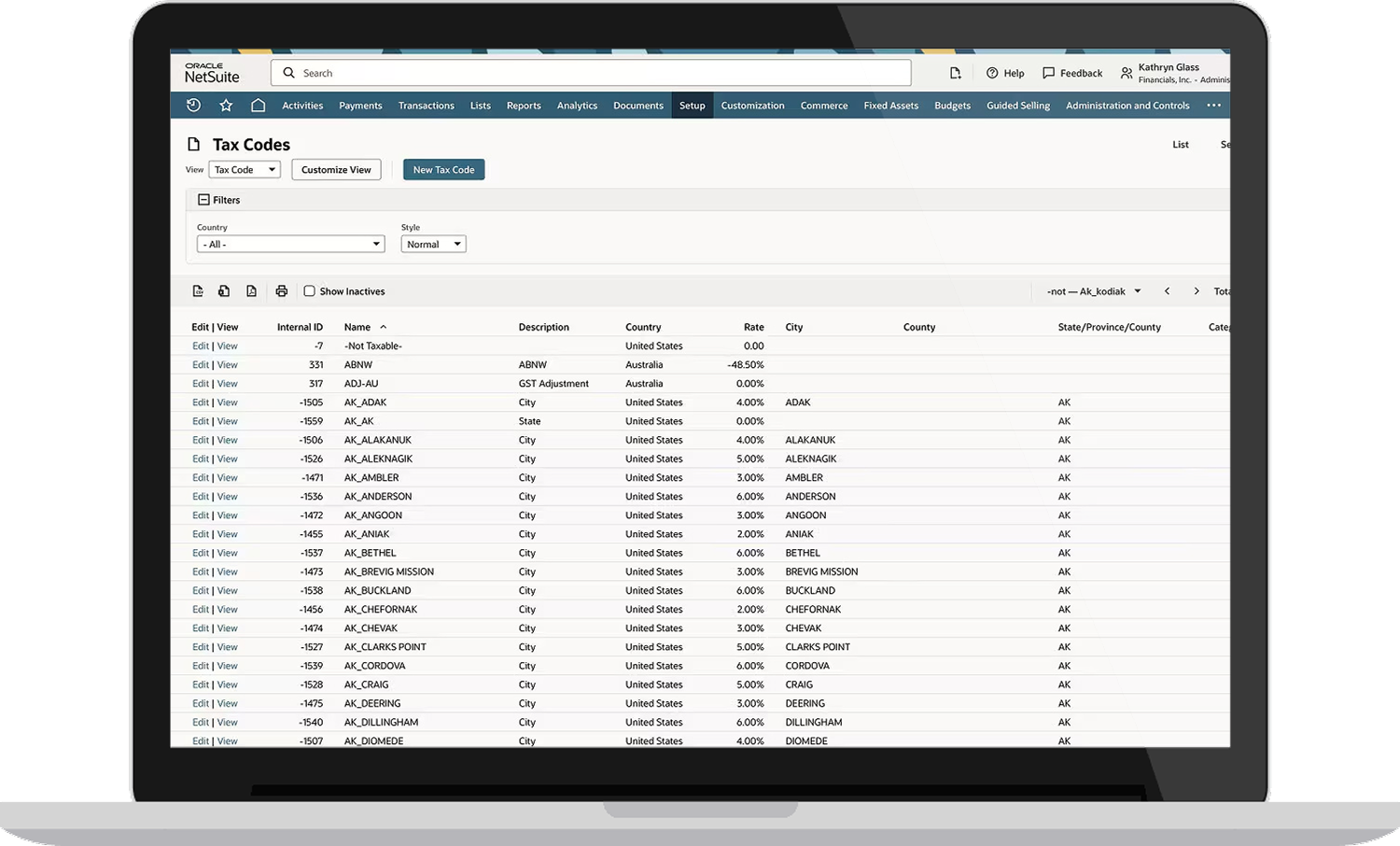Select the Transactions menu
The height and width of the screenshot is (846, 1400).
(x=426, y=106)
